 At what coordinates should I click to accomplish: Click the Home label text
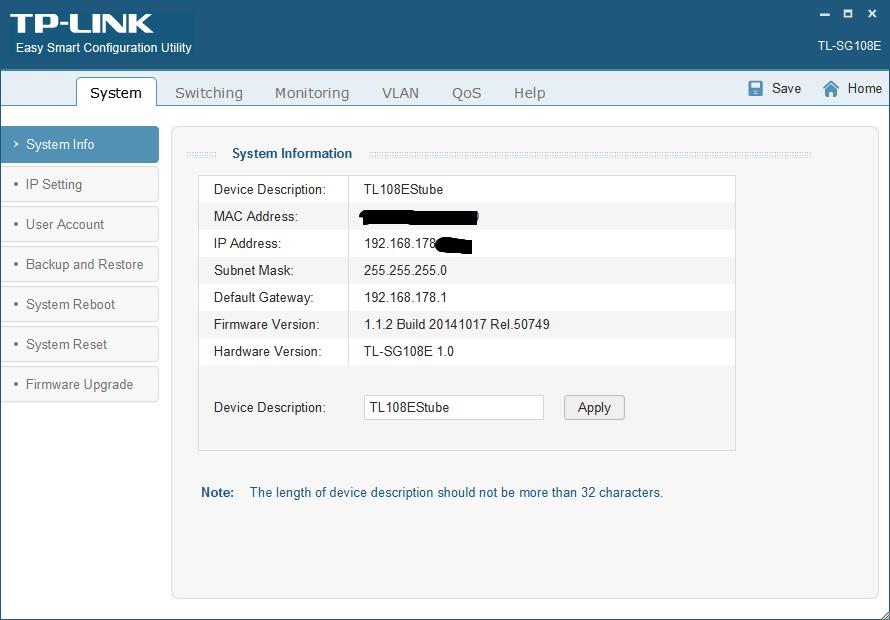[x=864, y=89]
